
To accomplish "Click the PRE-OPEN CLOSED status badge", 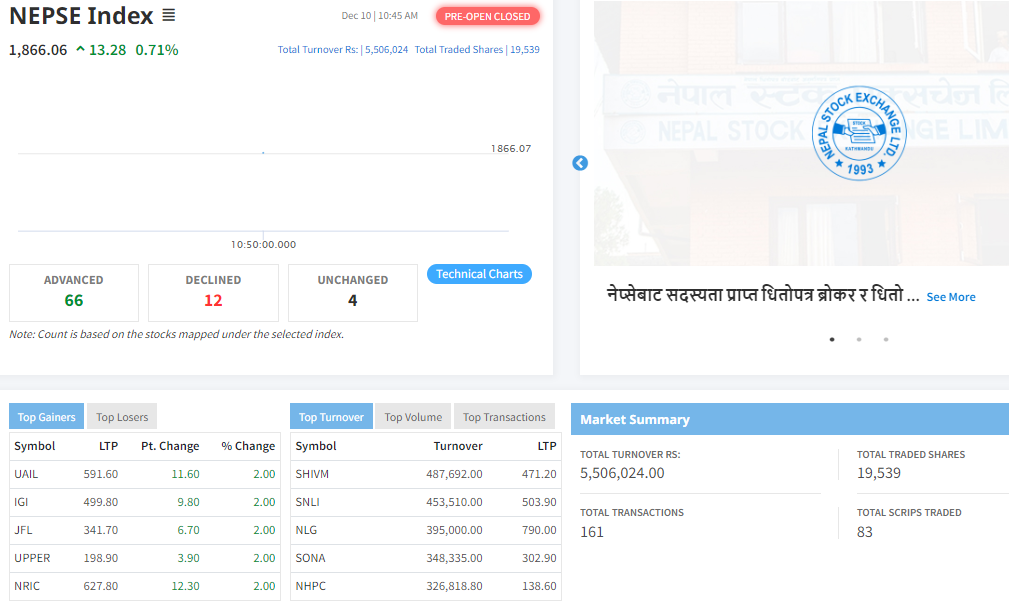I will point(487,17).
